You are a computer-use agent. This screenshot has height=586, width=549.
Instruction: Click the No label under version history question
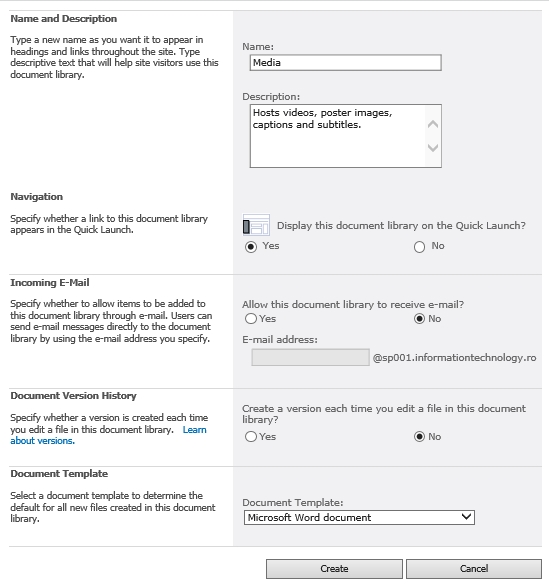[x=435, y=437]
